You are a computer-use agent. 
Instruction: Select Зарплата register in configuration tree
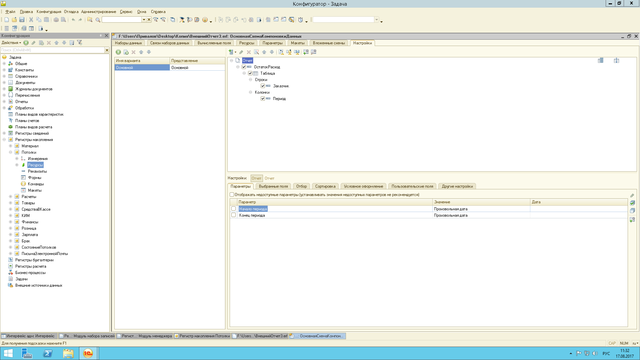(x=30, y=235)
